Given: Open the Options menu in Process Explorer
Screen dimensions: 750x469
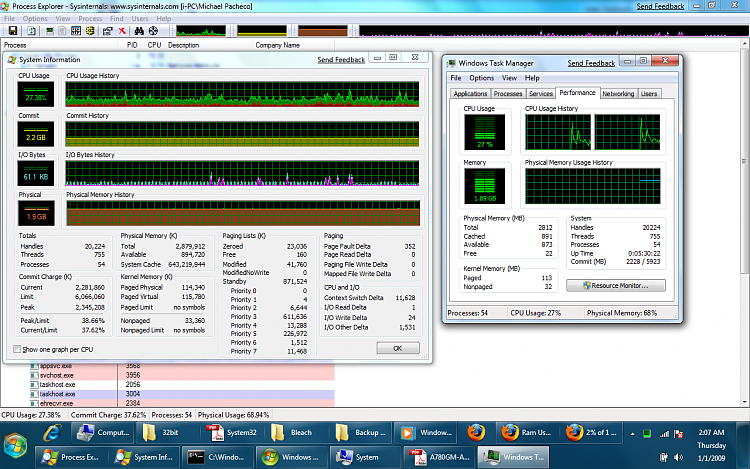Looking at the screenshot, I should tap(35, 19).
